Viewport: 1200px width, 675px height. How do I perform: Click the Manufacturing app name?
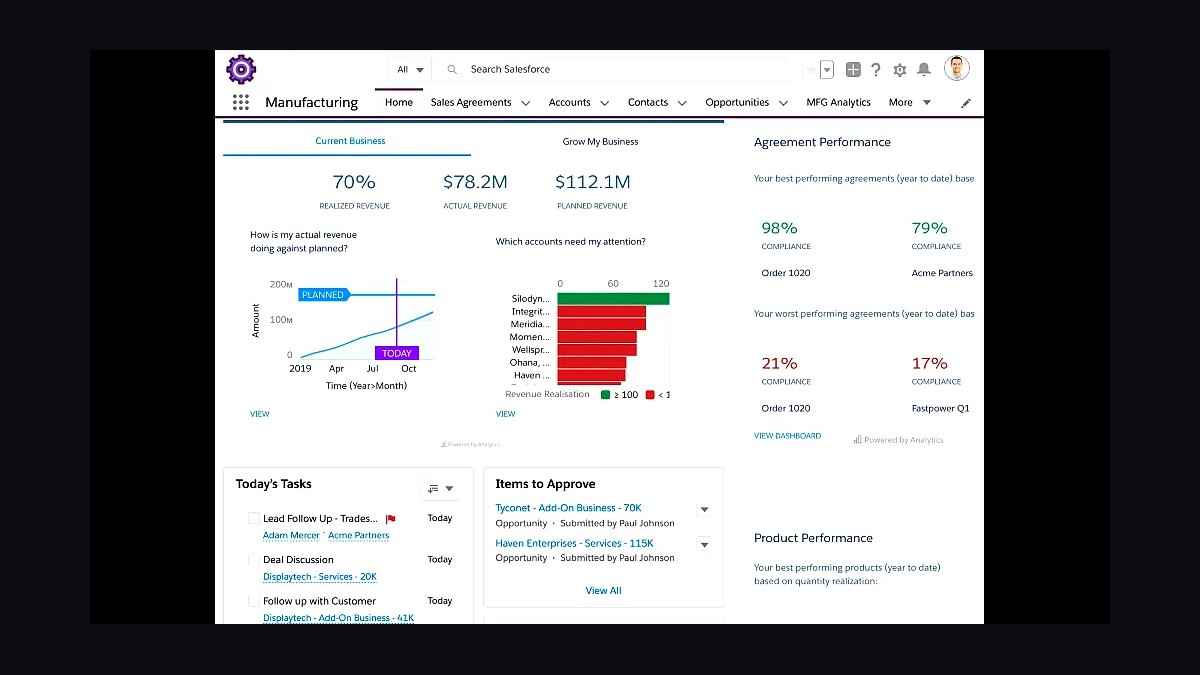pos(311,102)
